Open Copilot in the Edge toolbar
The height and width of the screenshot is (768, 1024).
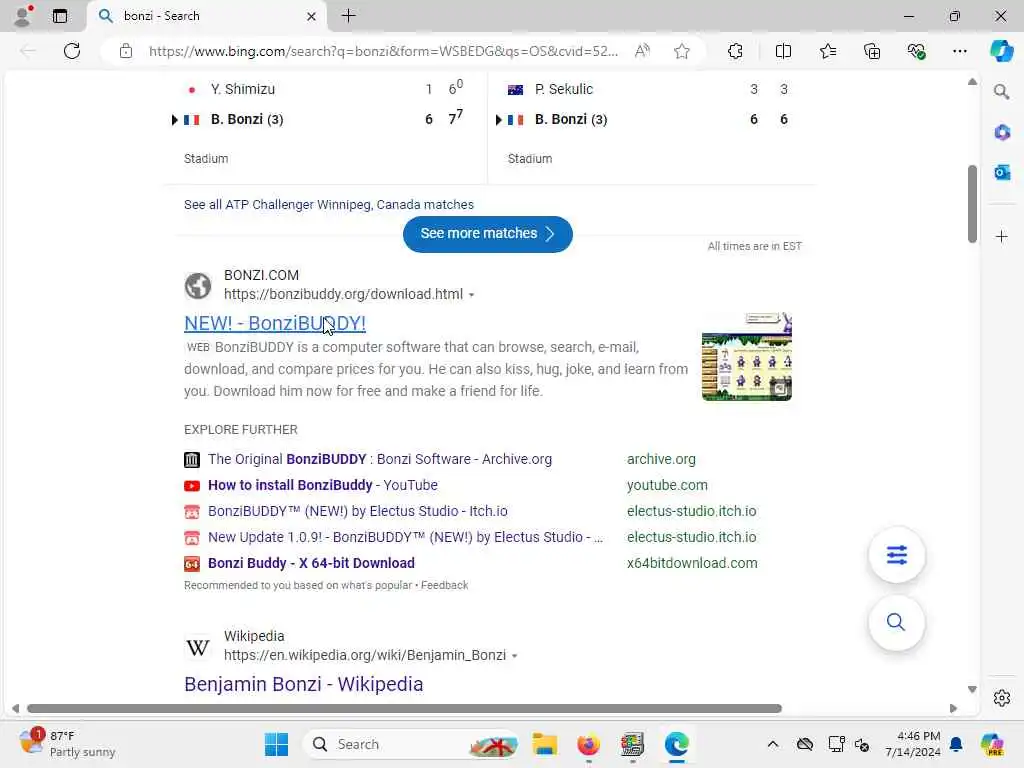click(x=1002, y=51)
